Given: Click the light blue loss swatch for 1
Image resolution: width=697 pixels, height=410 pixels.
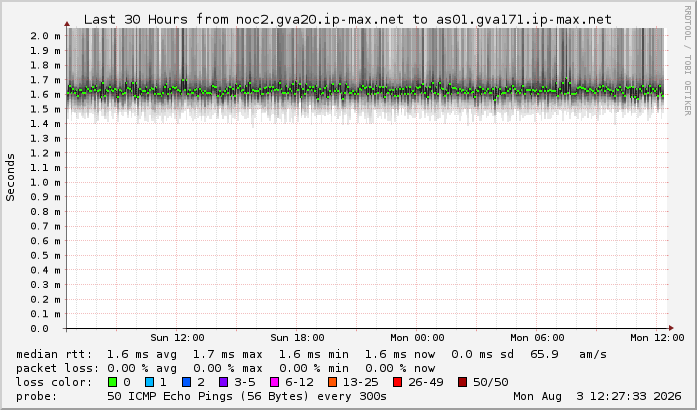Looking at the screenshot, I should tap(150, 382).
